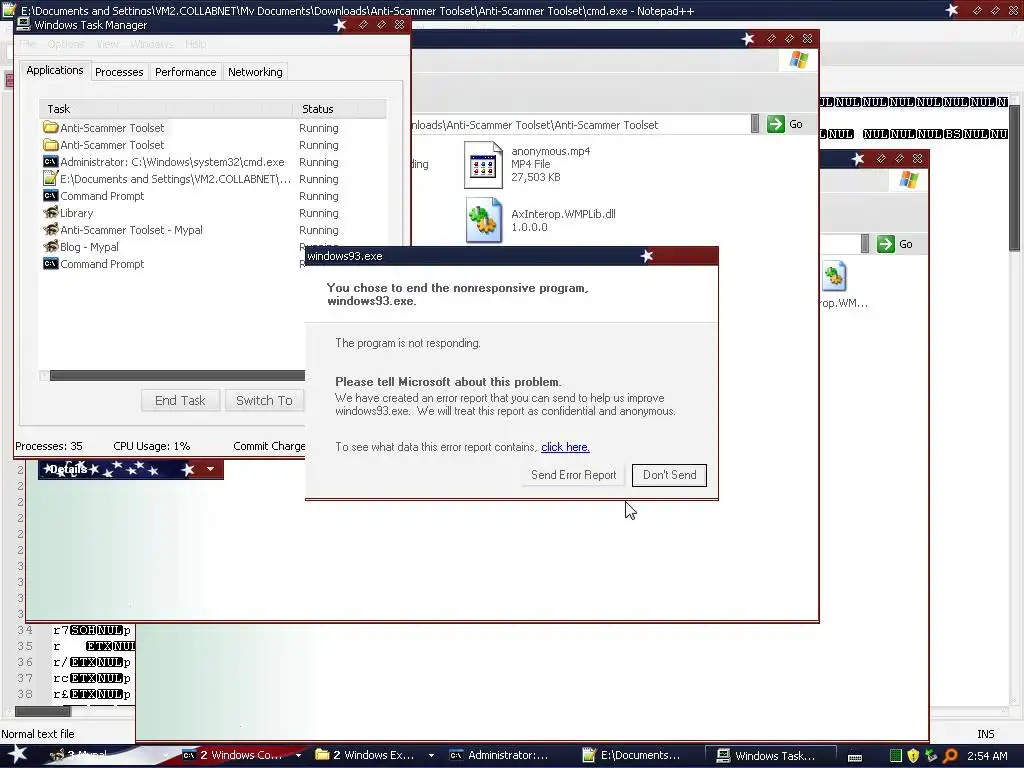Viewport: 1024px width, 768px height.
Task: Click the 2:54 AM taskbar clock
Action: click(x=987, y=756)
